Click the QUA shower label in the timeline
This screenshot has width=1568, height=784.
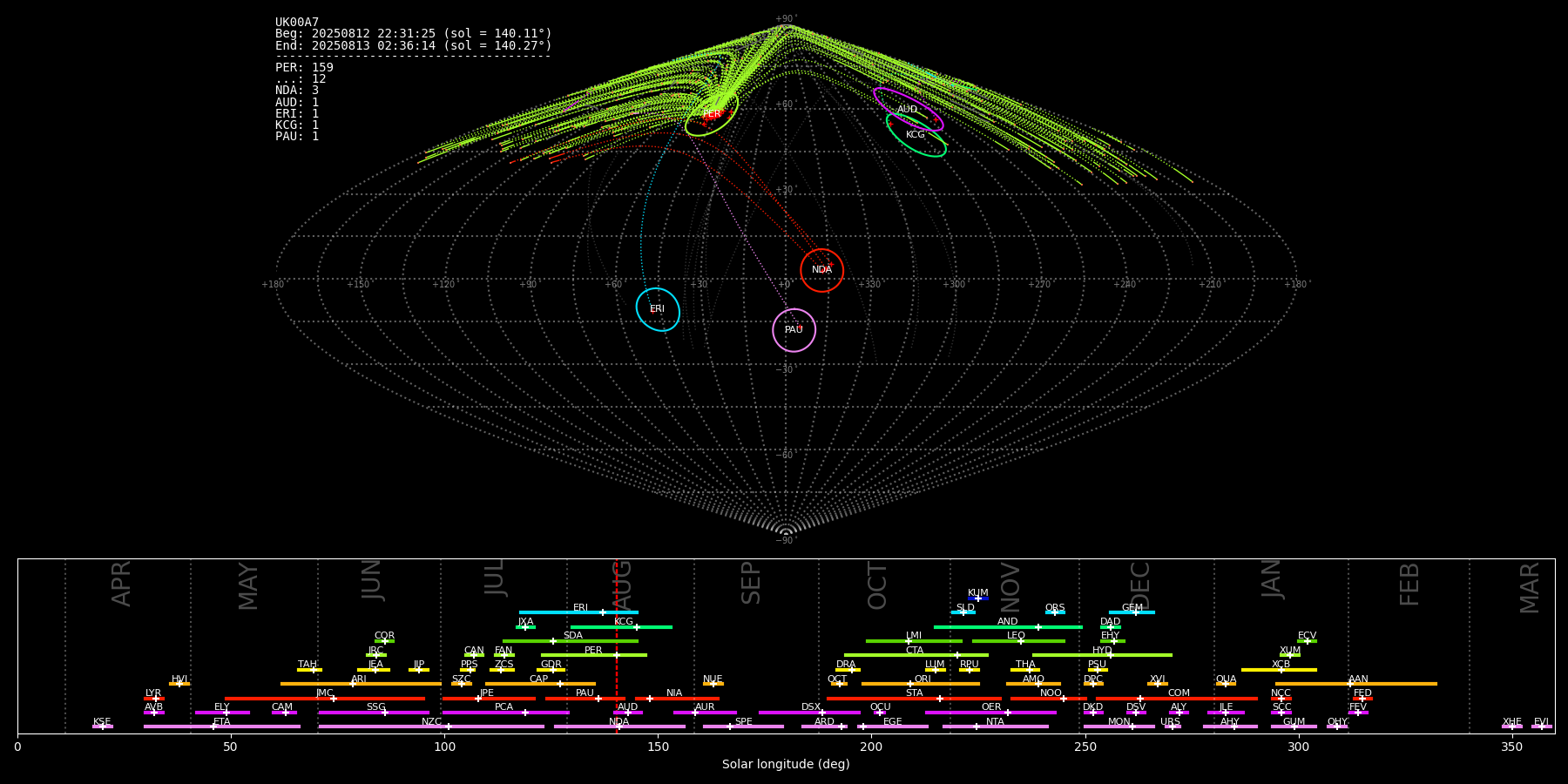[x=1226, y=679]
